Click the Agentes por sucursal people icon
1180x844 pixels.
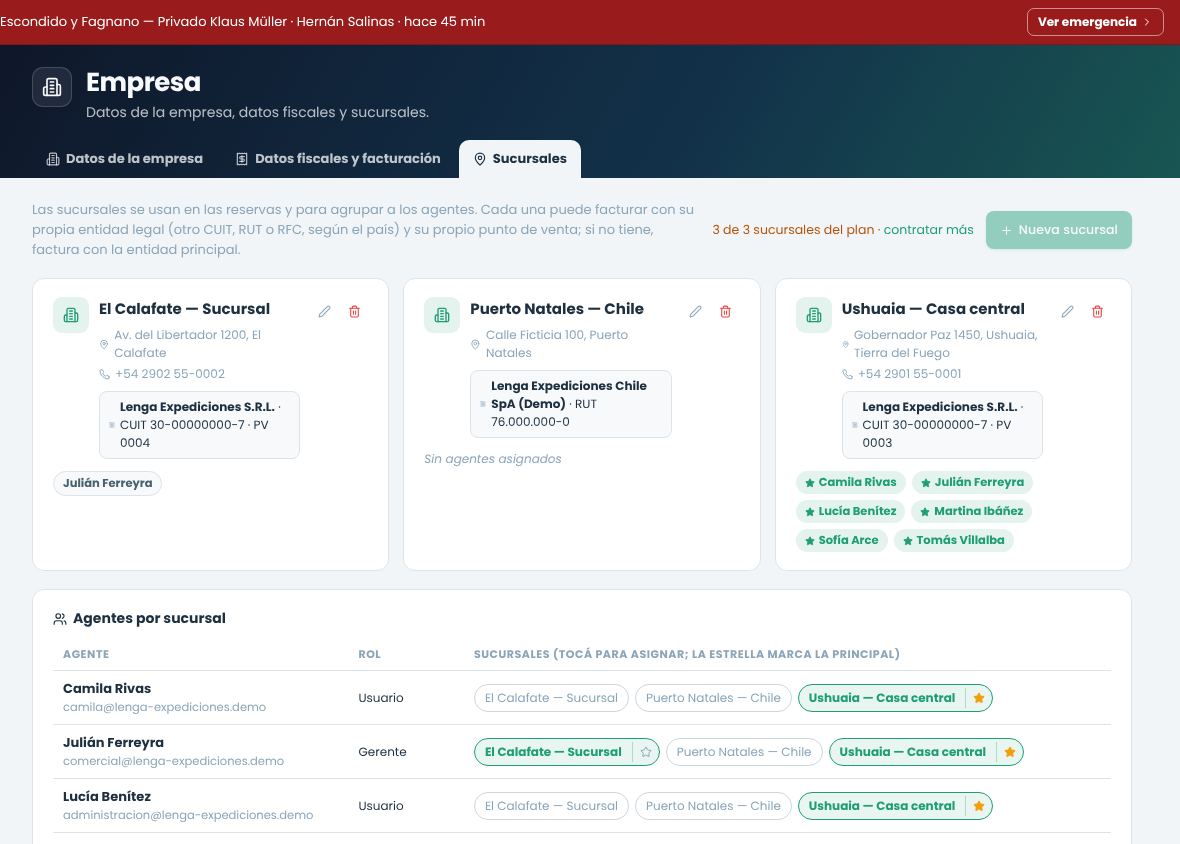pos(60,619)
